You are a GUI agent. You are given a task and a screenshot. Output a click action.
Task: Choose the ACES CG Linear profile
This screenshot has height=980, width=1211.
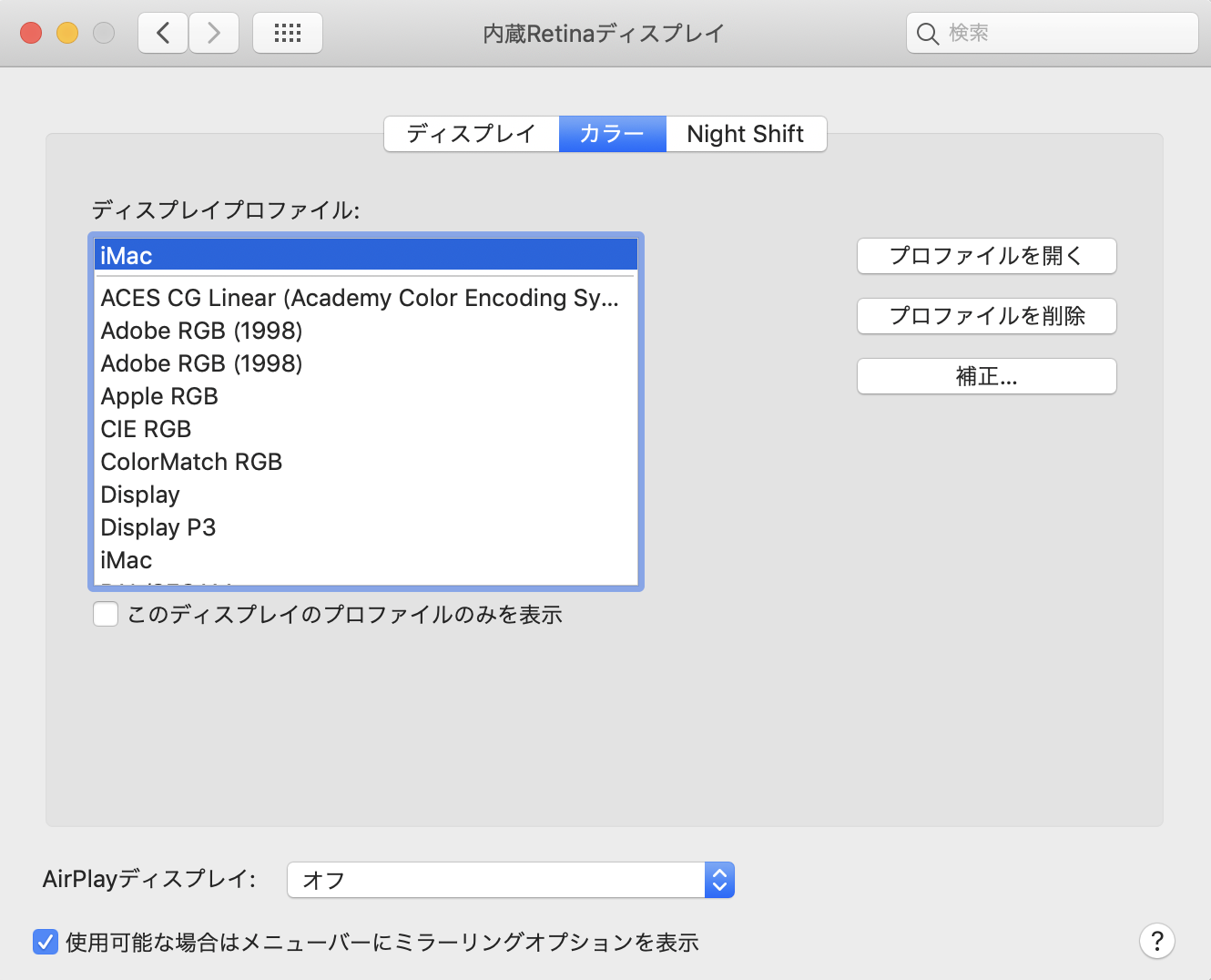366,298
